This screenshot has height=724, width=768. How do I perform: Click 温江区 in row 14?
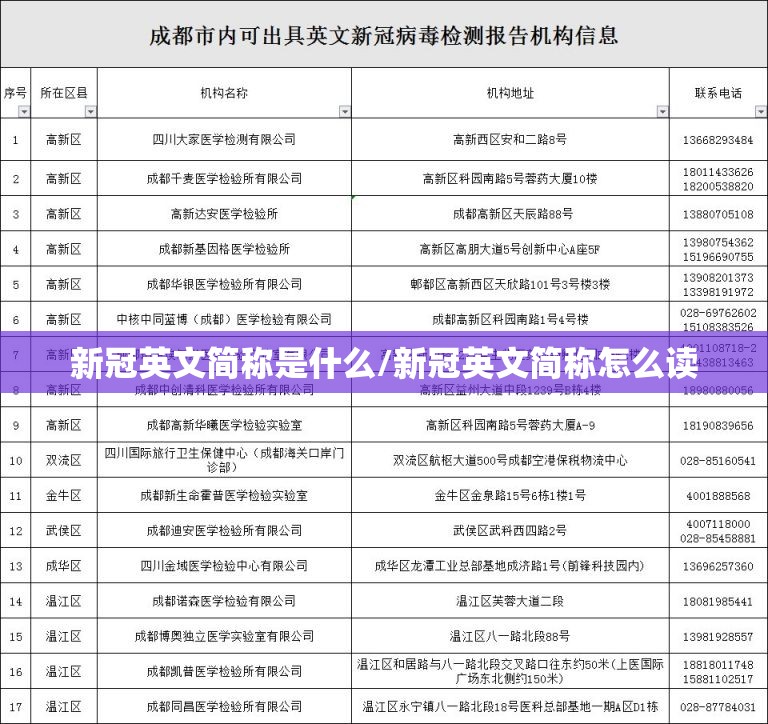tap(64, 601)
